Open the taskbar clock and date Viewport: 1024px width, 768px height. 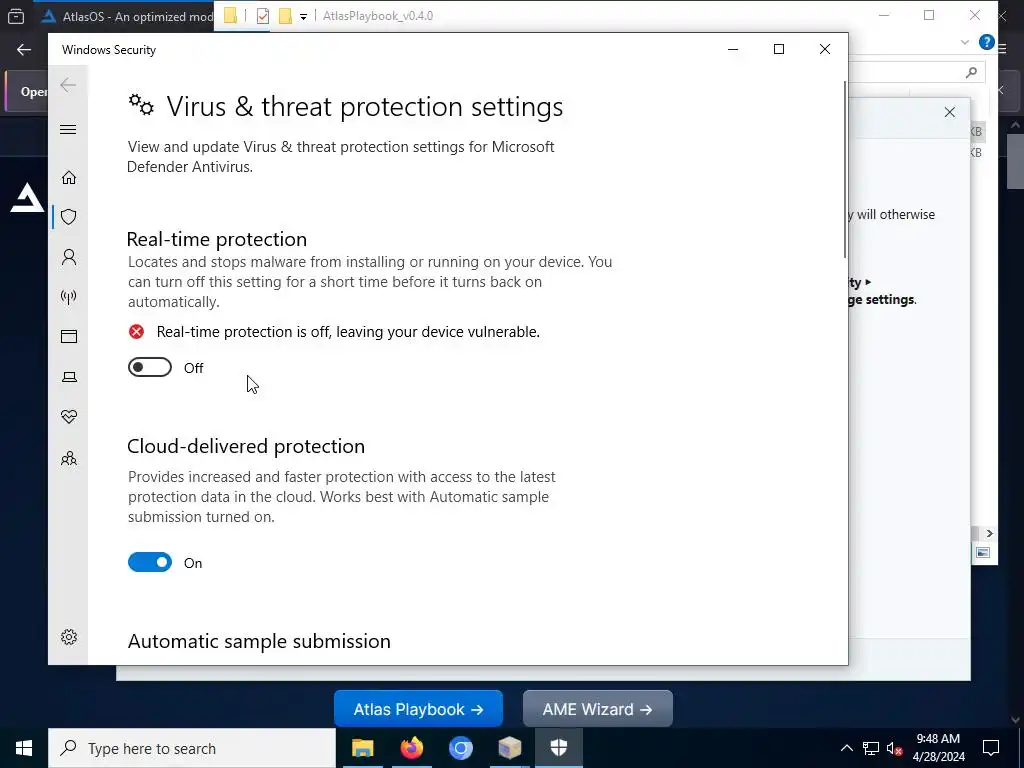click(938, 748)
